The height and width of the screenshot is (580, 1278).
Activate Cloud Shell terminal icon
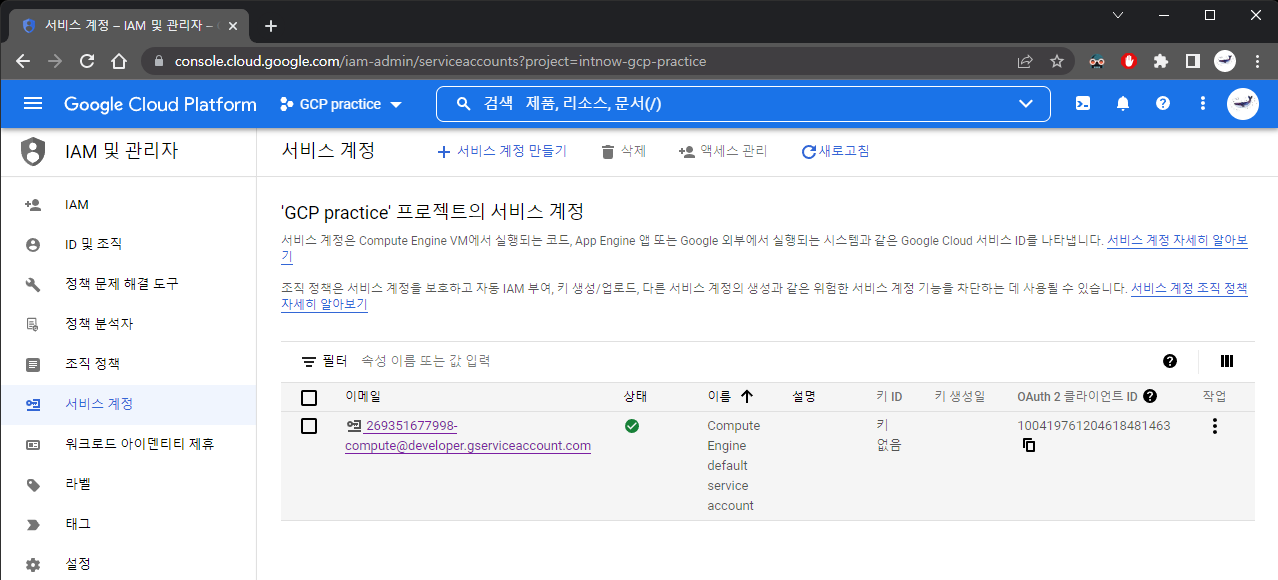click(1082, 104)
